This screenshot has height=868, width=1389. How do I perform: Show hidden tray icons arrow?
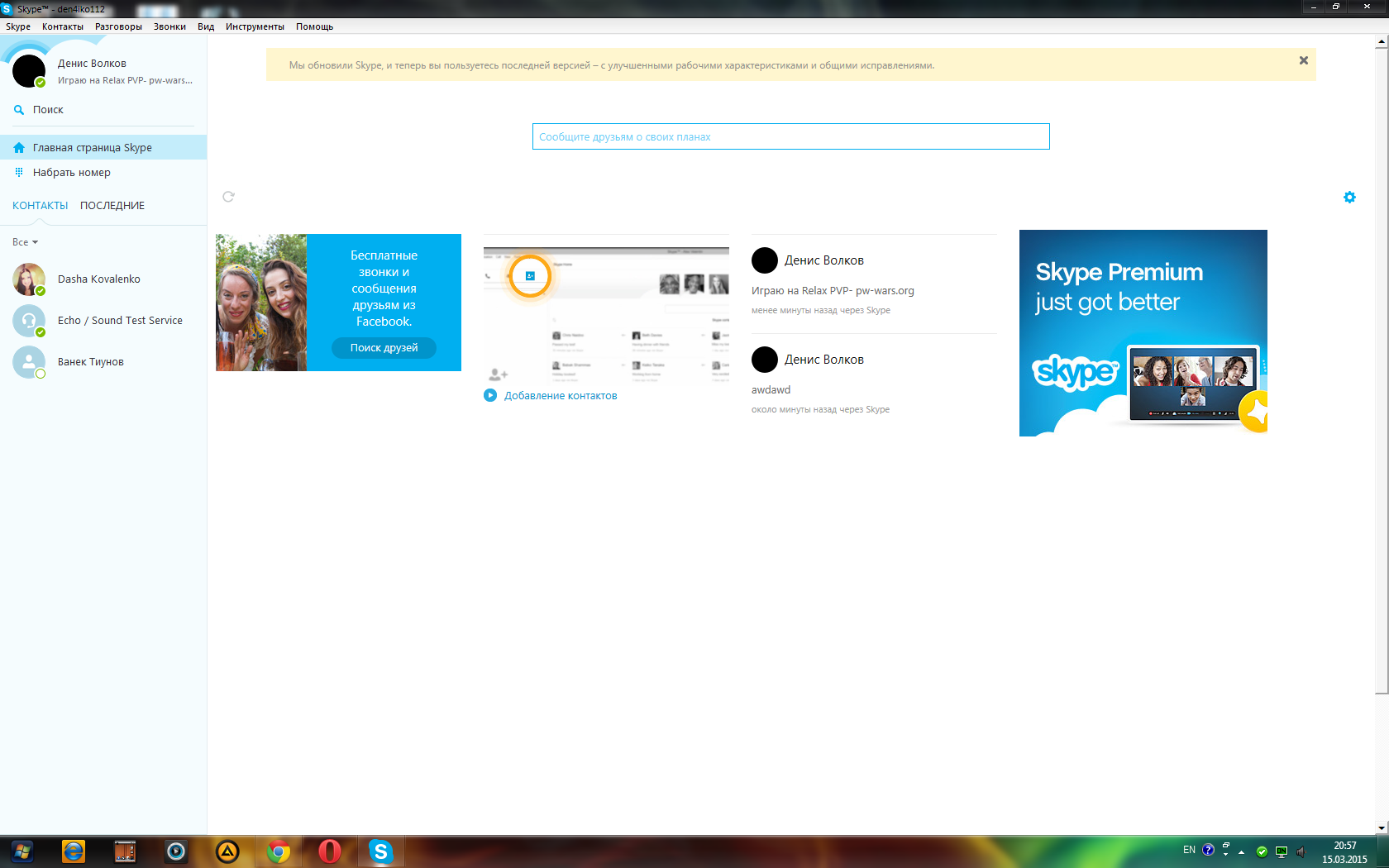pos(1241,851)
